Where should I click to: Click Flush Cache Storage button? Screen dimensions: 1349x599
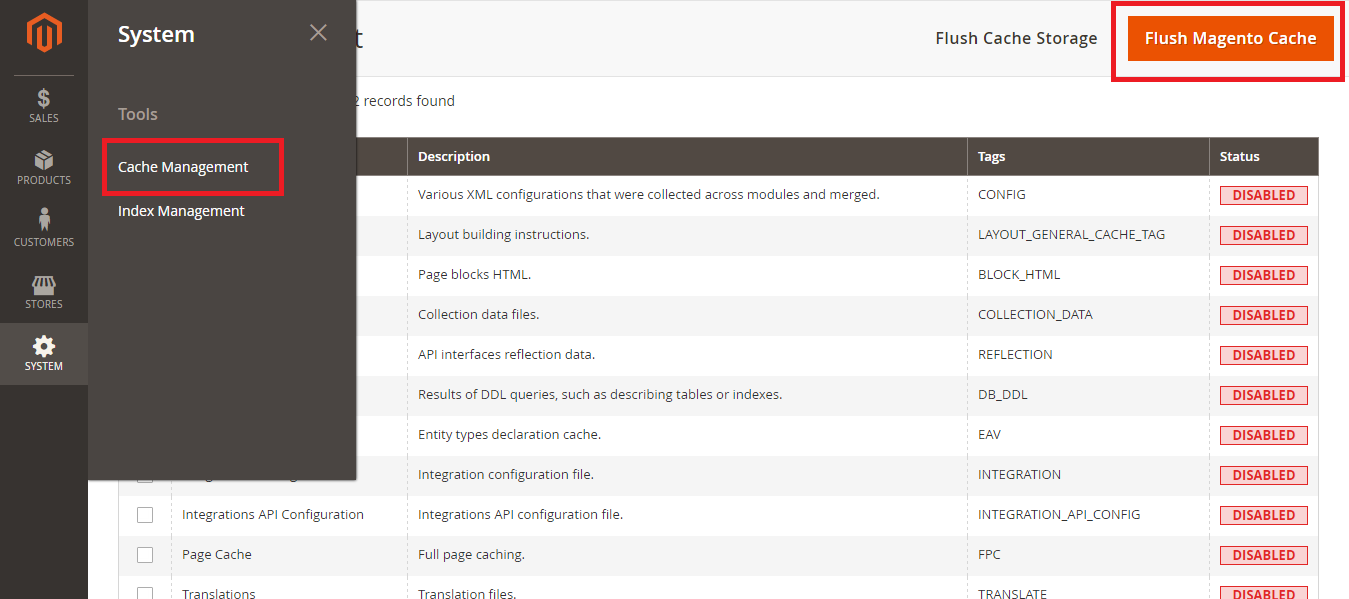(x=1016, y=38)
